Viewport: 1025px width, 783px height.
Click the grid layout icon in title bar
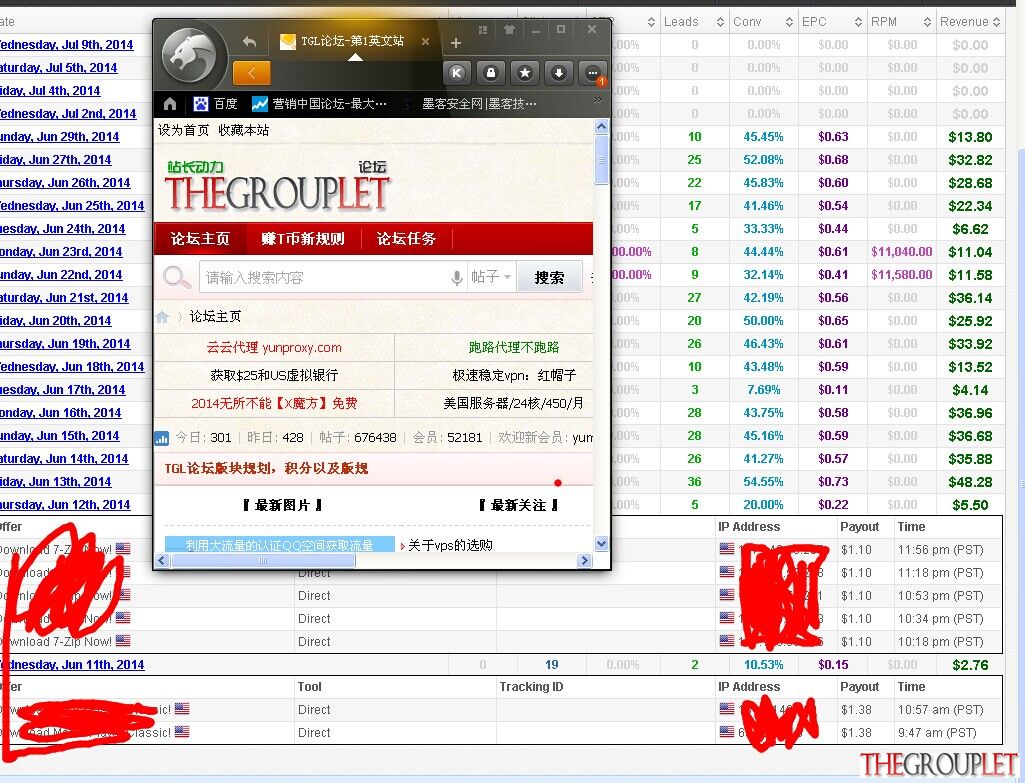(x=483, y=29)
